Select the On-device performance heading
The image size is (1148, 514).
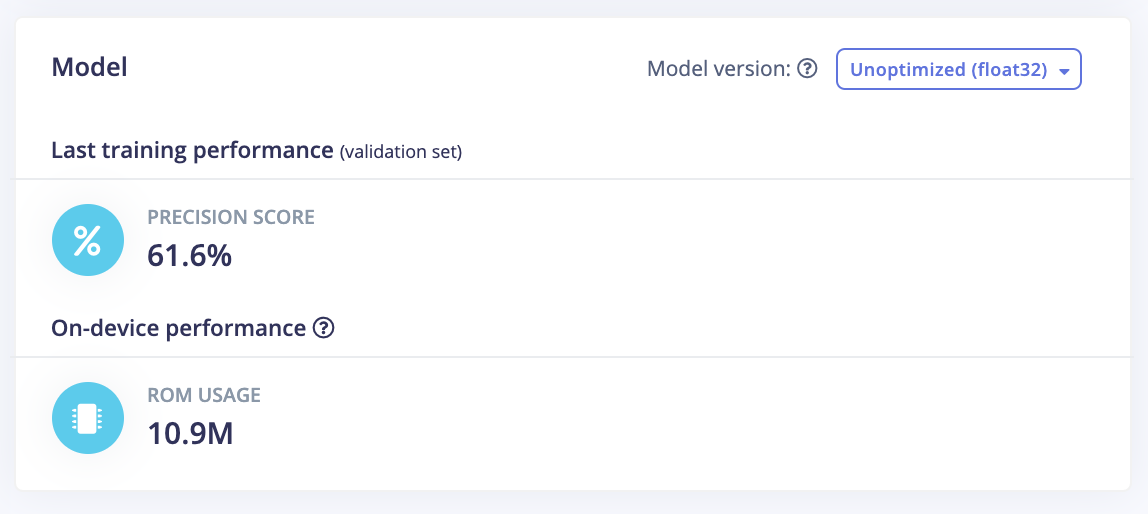pos(178,328)
